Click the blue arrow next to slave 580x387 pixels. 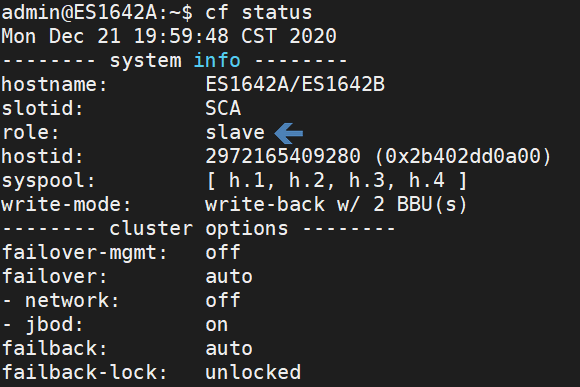point(289,133)
